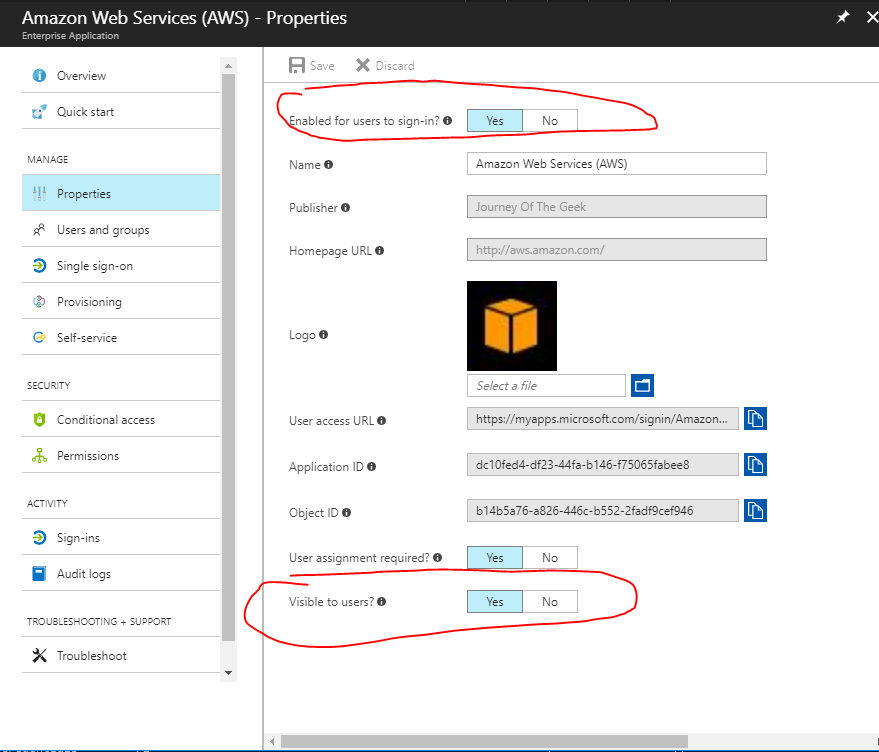
Task: Click the sidebar vertical scrollbar thumb
Action: 228,357
